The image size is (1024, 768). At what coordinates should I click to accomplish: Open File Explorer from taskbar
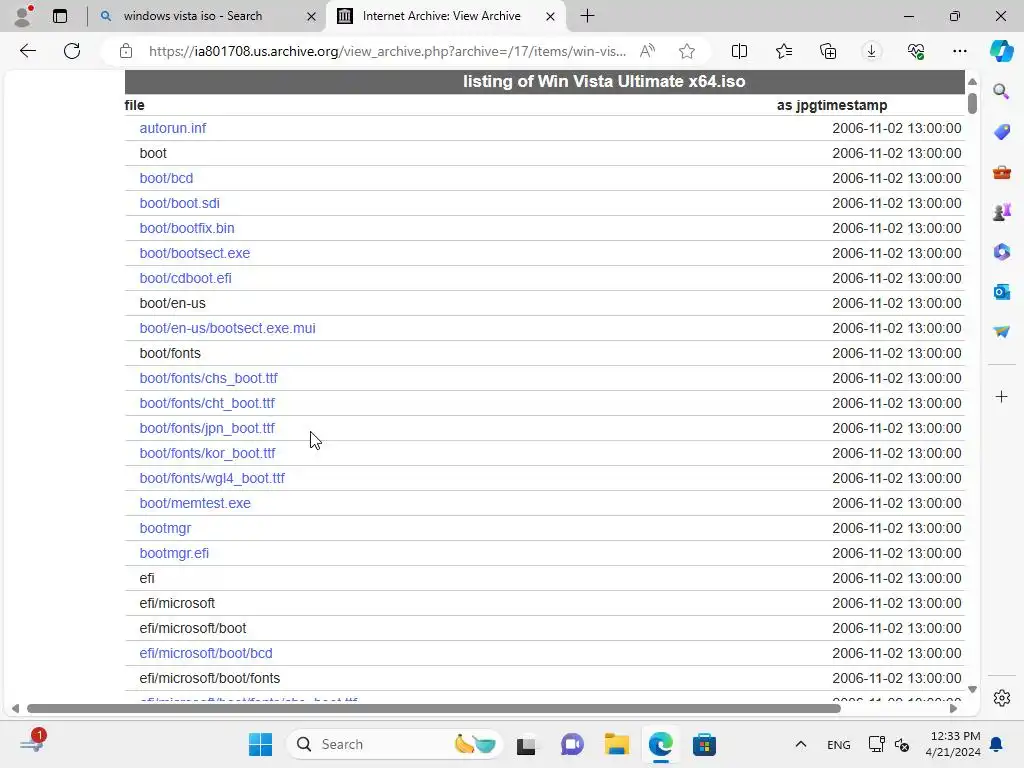[616, 744]
